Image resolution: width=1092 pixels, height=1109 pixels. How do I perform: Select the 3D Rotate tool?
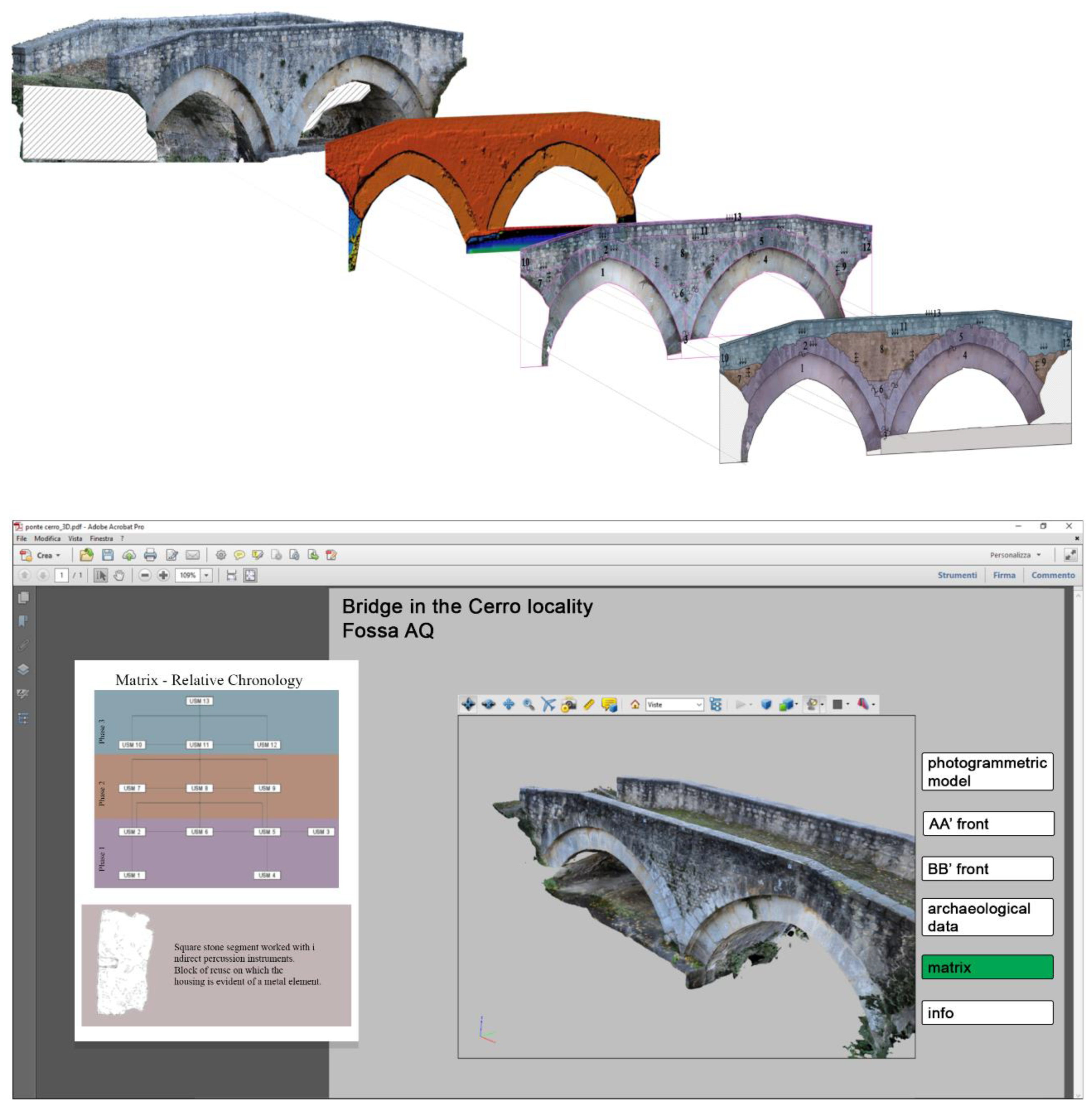(468, 704)
